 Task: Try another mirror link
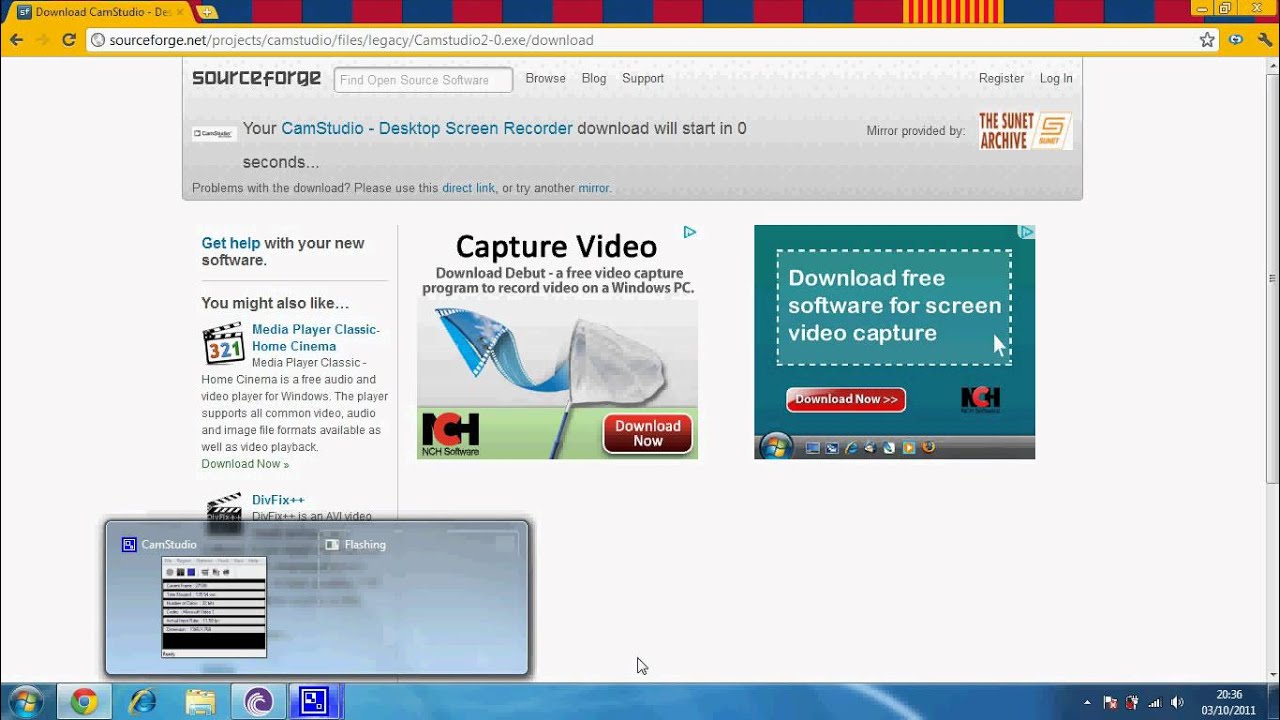(x=594, y=188)
